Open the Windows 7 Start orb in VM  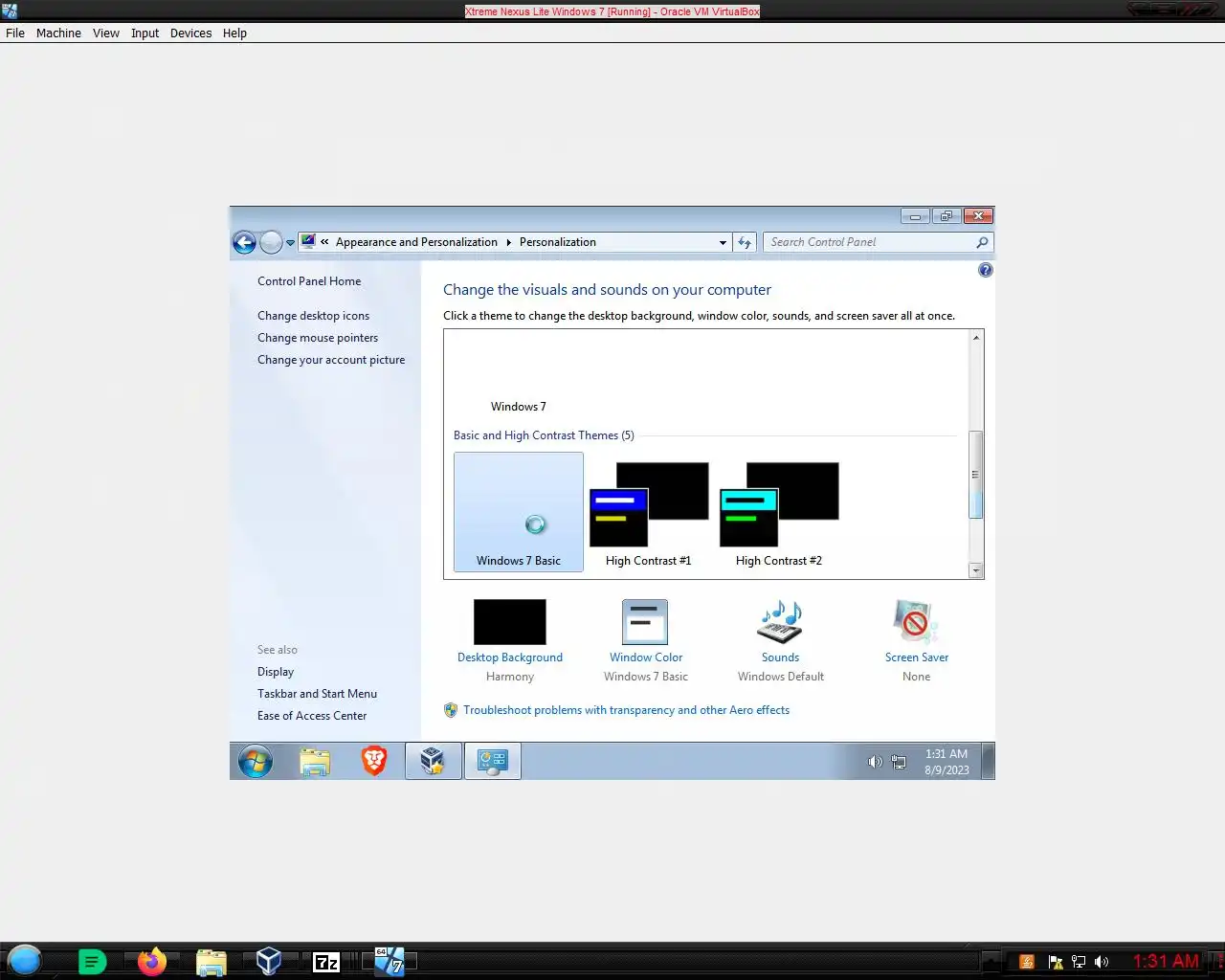256,762
